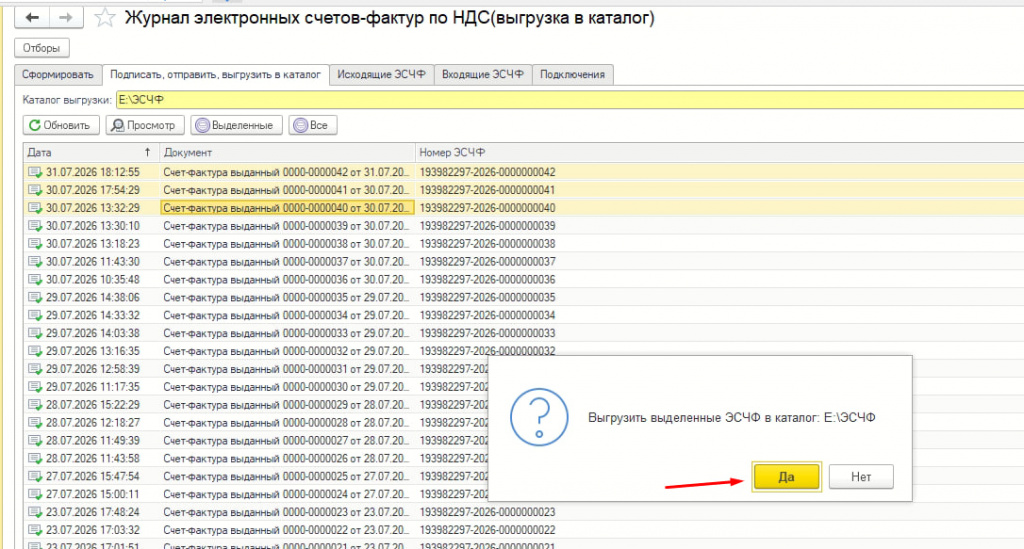Open the Отборы filters button
Viewport: 1024px width, 549px height.
click(x=41, y=48)
